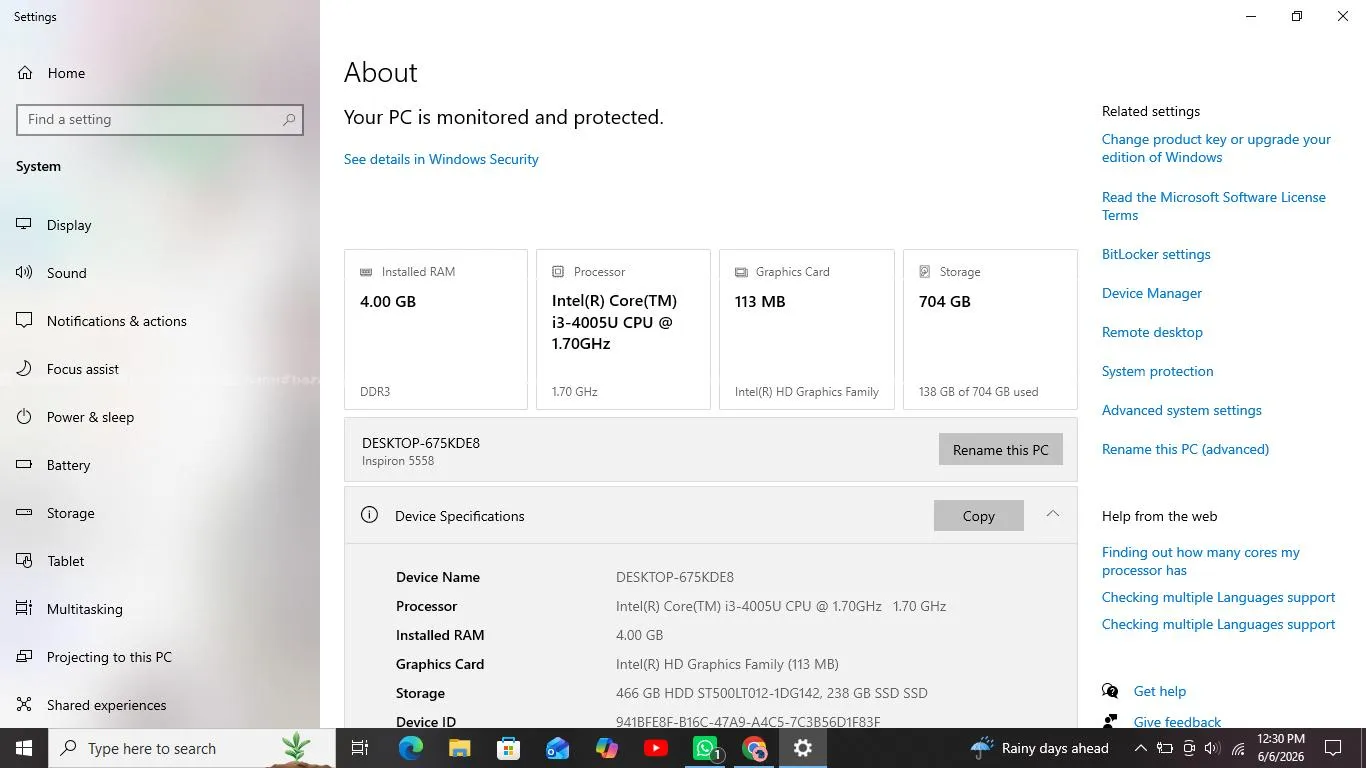The height and width of the screenshot is (768, 1366).
Task: Open Outlook from the taskbar
Action: [557, 748]
